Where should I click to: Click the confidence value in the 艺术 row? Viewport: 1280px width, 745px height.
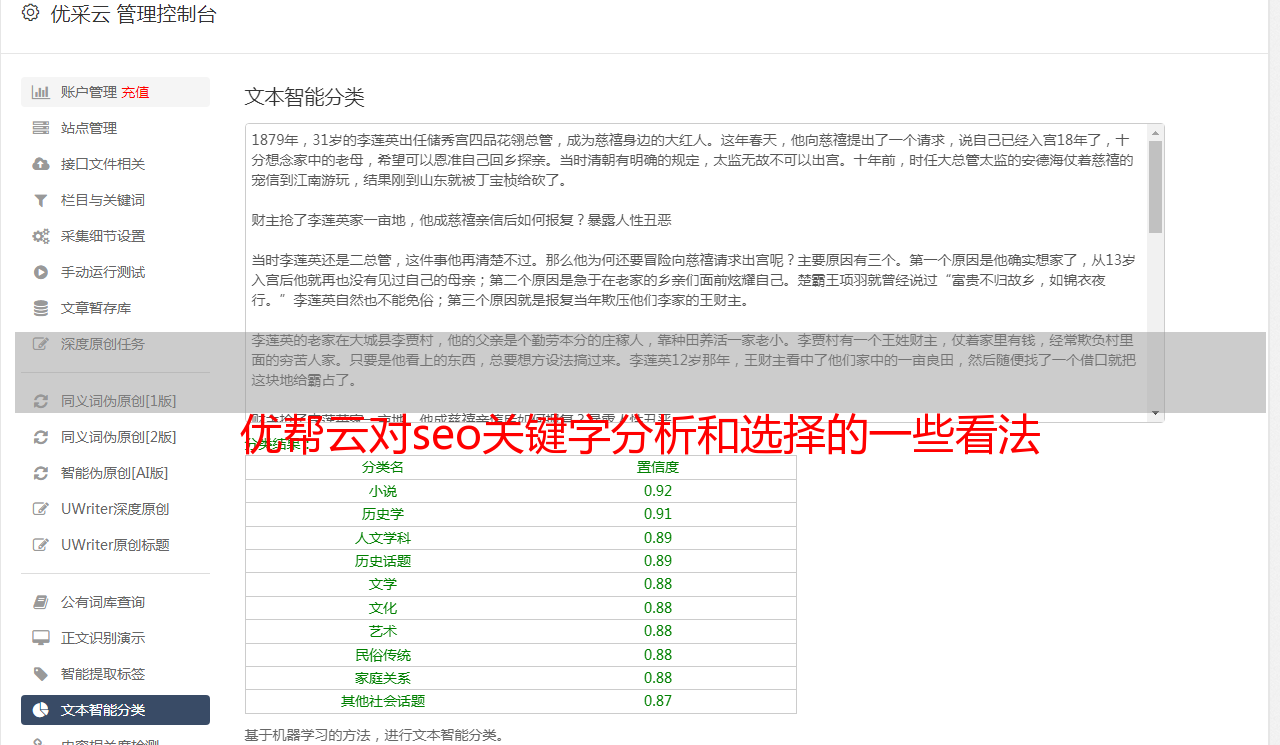pos(658,631)
